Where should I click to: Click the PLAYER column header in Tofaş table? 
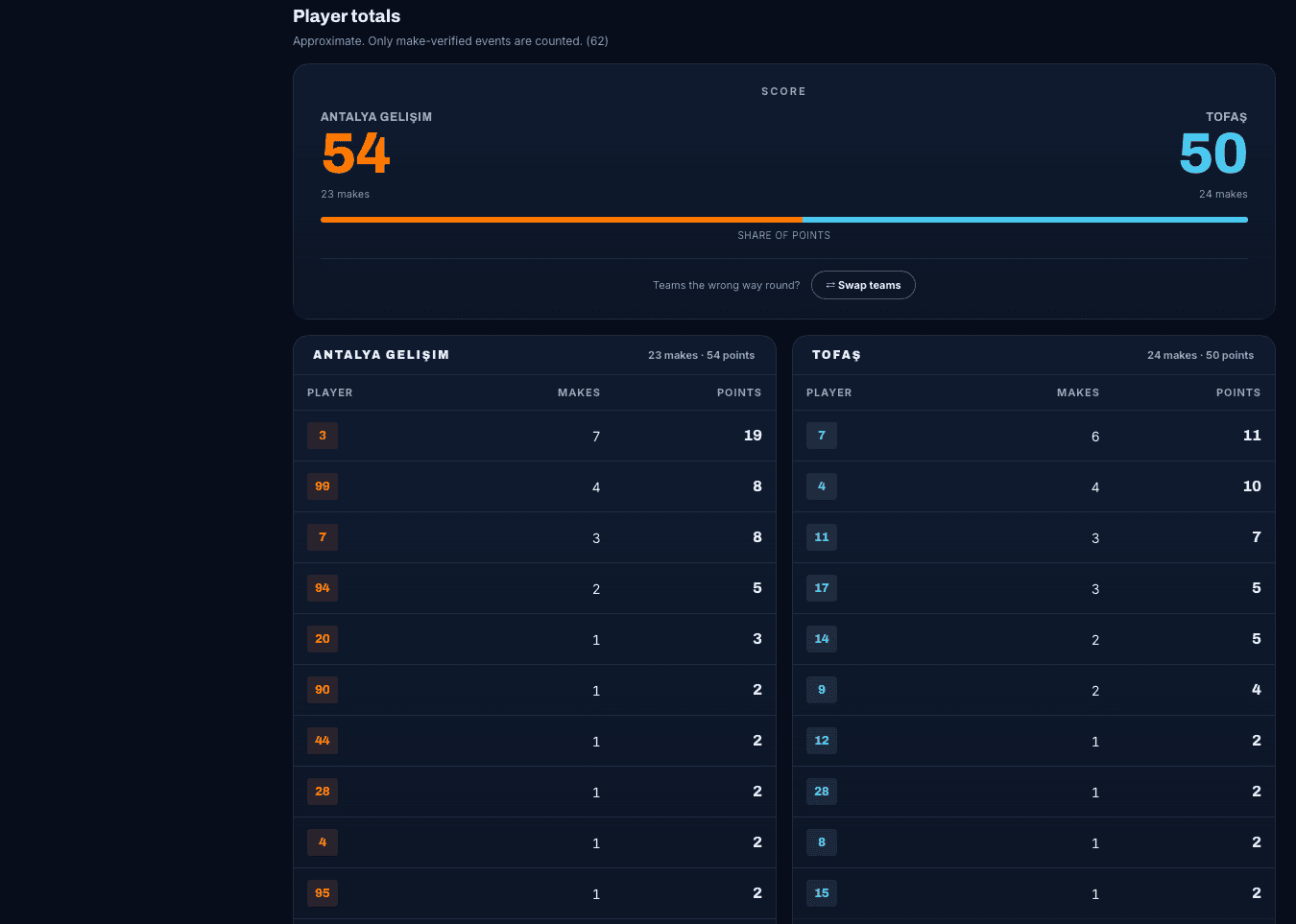[x=829, y=392]
